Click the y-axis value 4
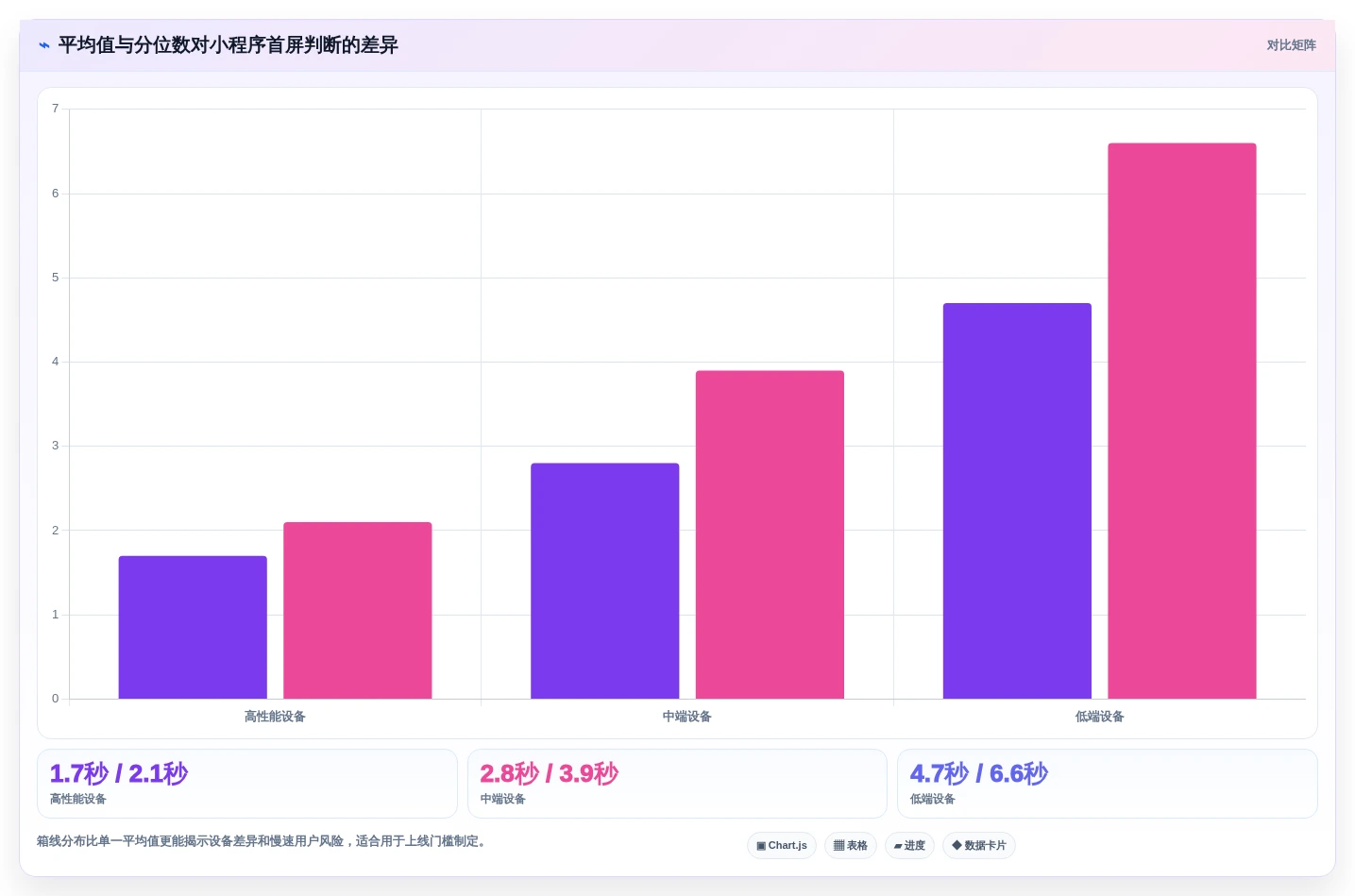Viewport: 1355px width, 896px height. (x=55, y=362)
